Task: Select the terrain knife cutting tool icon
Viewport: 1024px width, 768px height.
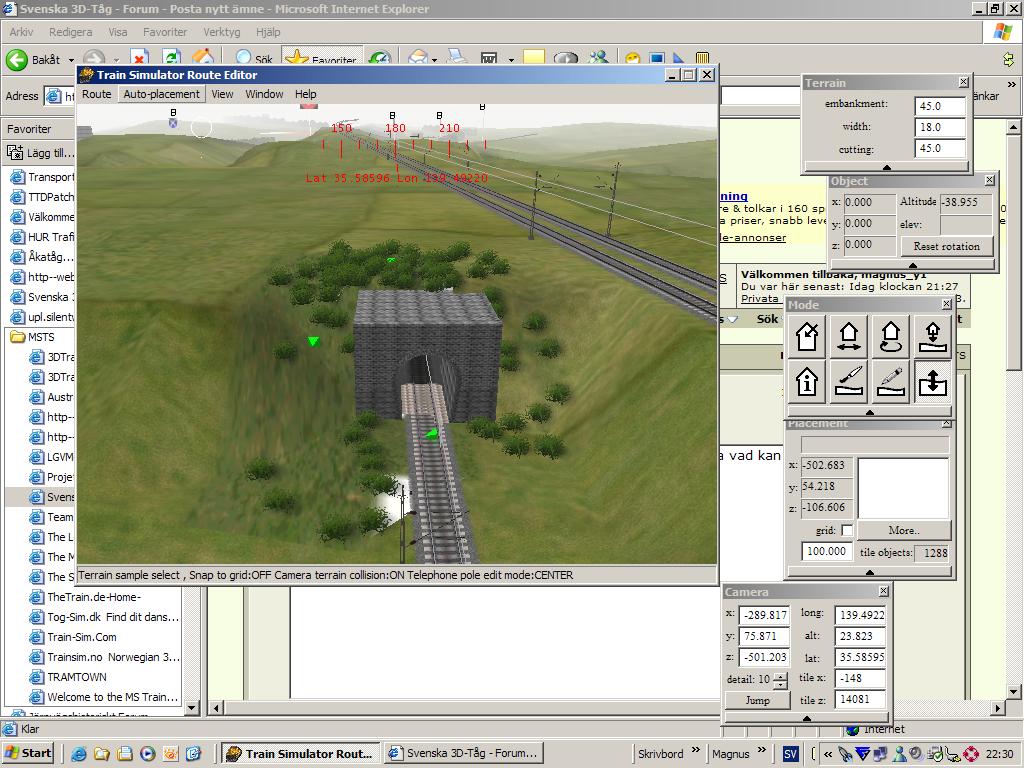Action: coord(849,381)
